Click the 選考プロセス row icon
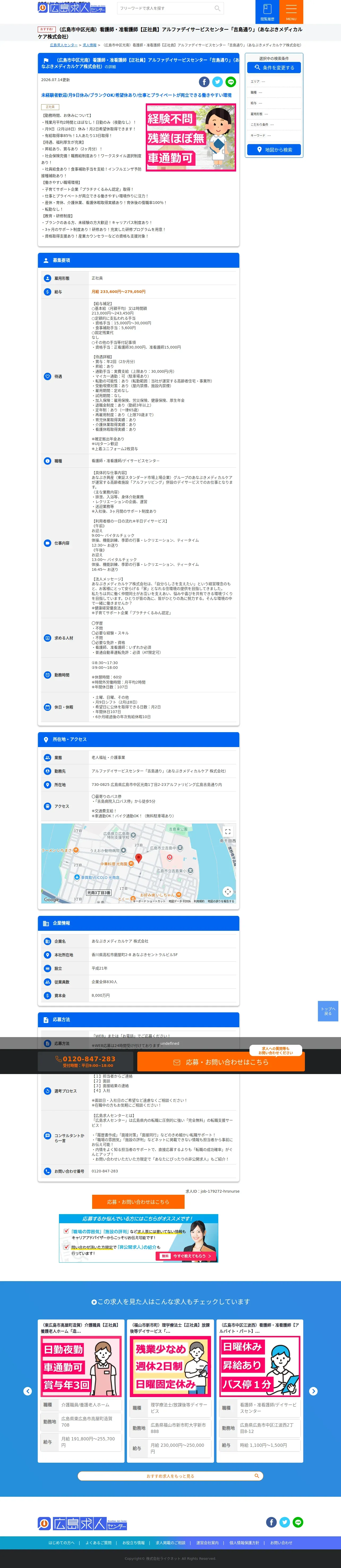This screenshot has width=341, height=1568. tap(48, 1091)
